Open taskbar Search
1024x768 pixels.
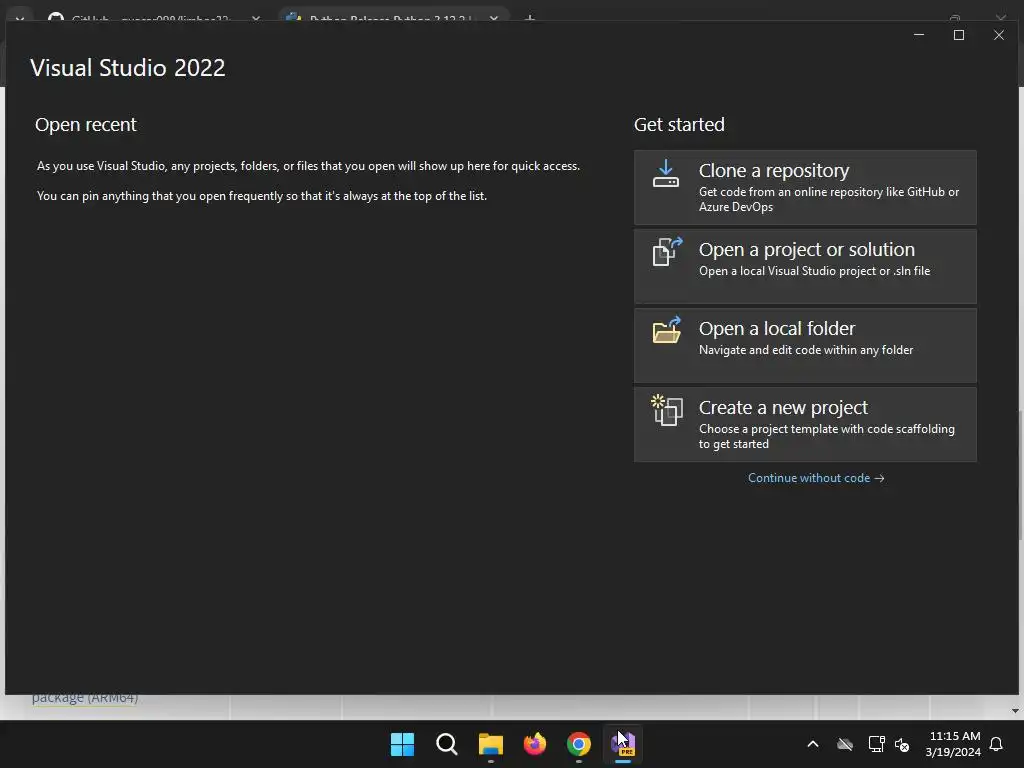coord(447,744)
